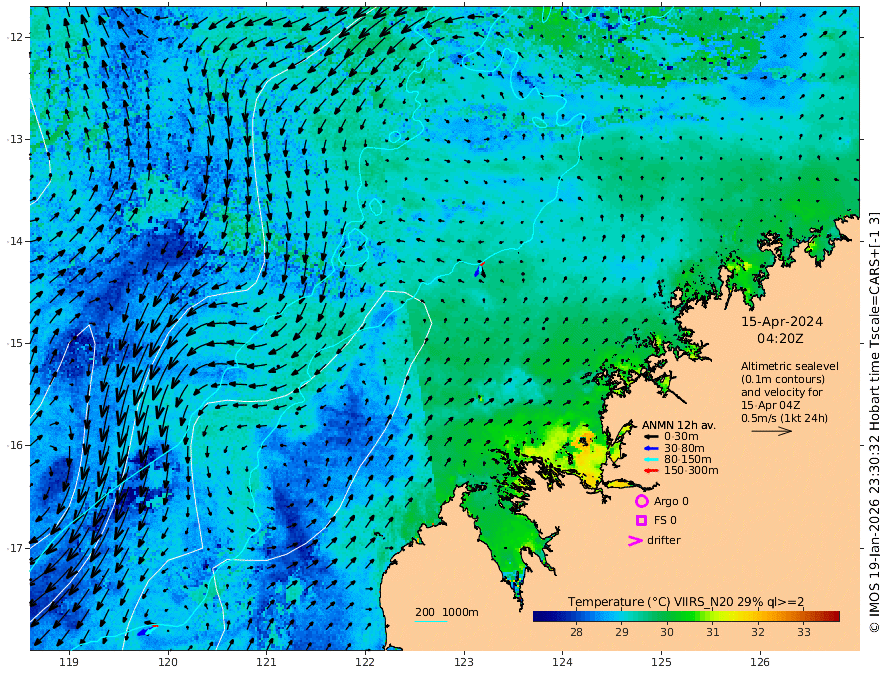This screenshot has width=880, height=680.
Task: Click the magenta drifter arrowhead symbol
Action: click(x=635, y=541)
